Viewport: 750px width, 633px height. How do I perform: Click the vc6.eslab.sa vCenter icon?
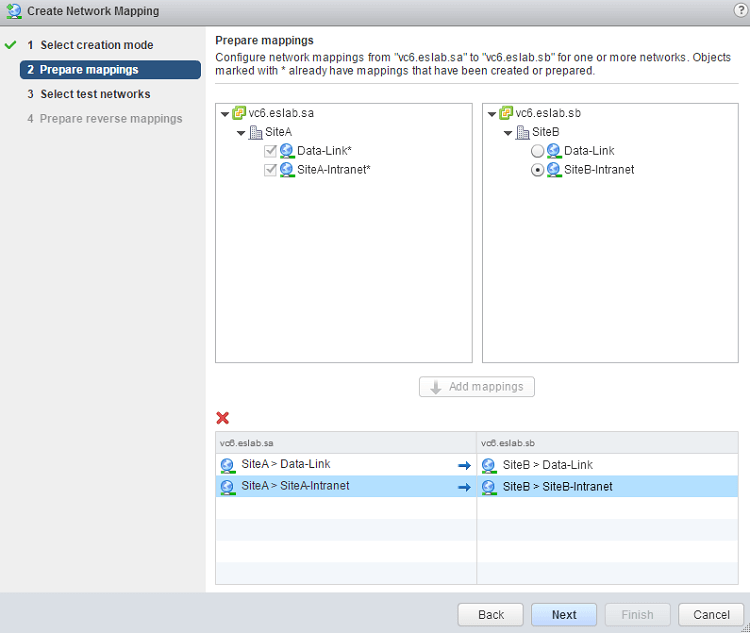(x=239, y=113)
